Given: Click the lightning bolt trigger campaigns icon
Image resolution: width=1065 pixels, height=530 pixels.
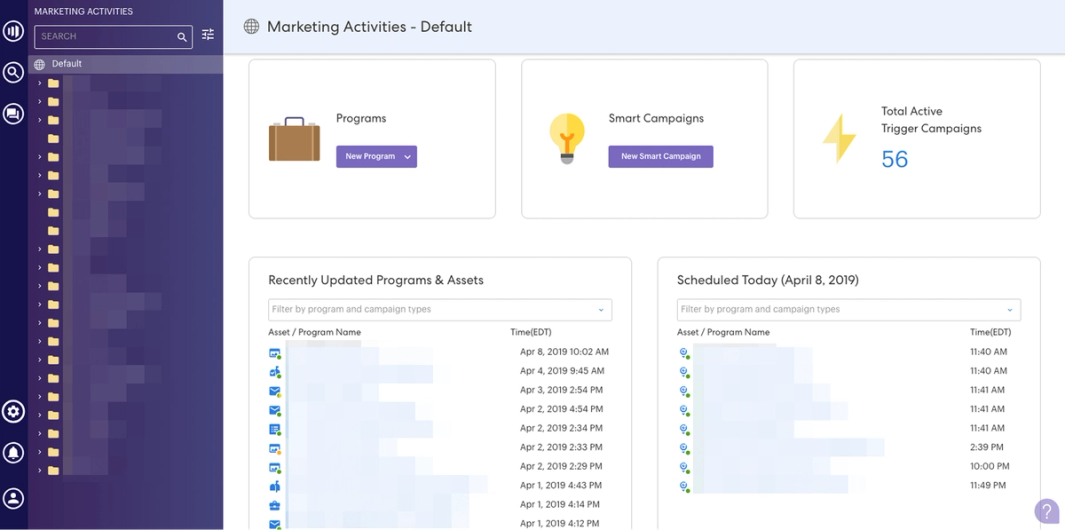Looking at the screenshot, I should [840, 138].
